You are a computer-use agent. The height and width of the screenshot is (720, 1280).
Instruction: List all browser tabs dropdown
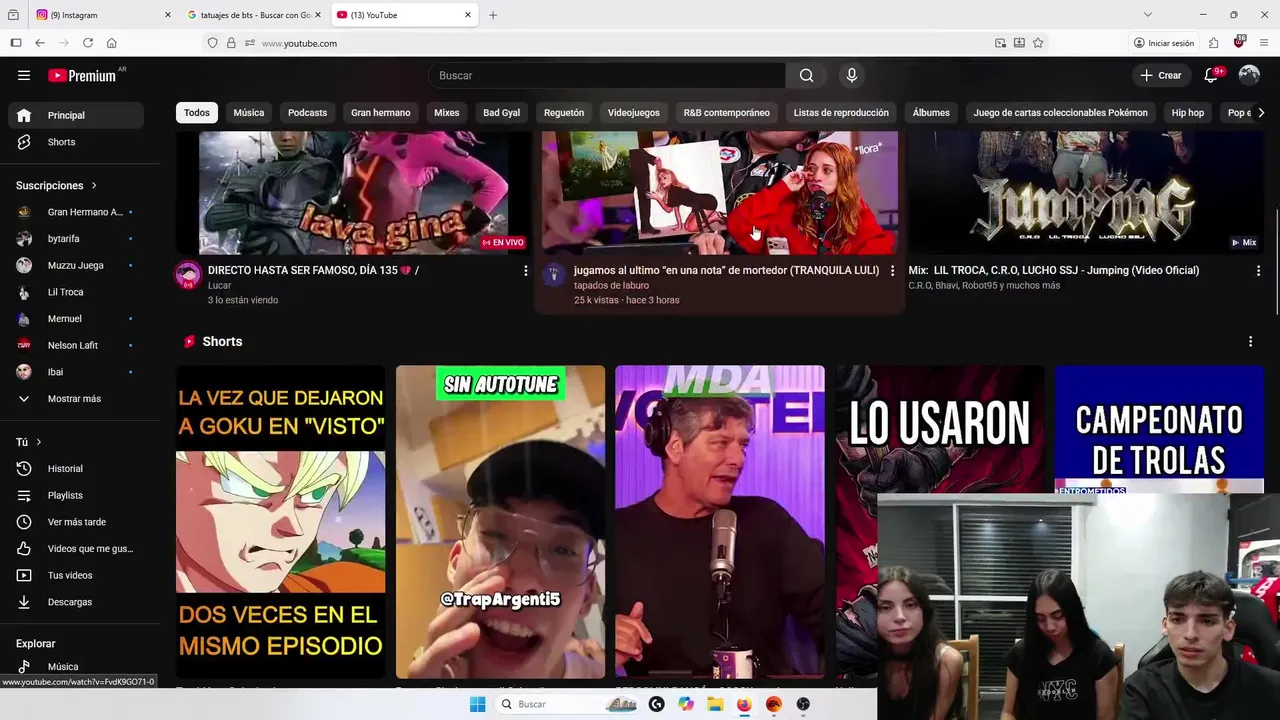[x=1147, y=15]
